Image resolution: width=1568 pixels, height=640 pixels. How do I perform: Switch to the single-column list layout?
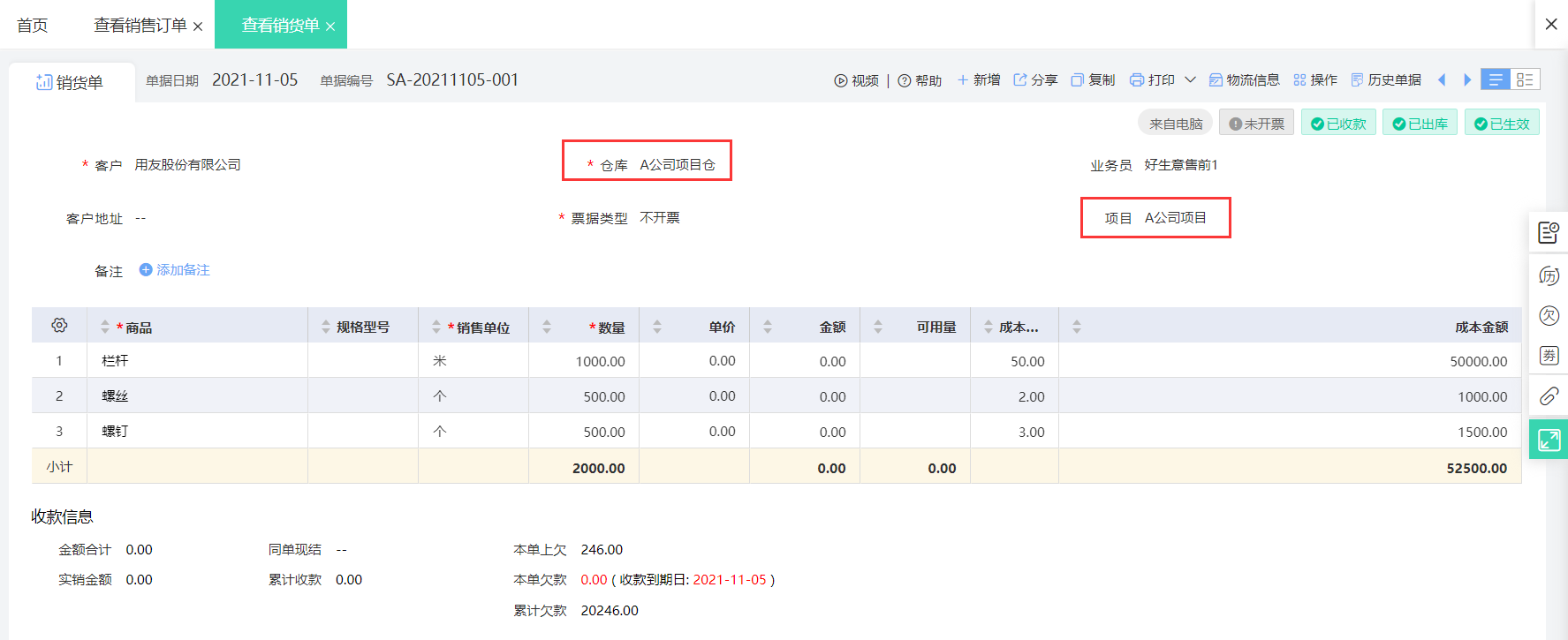tap(1496, 79)
